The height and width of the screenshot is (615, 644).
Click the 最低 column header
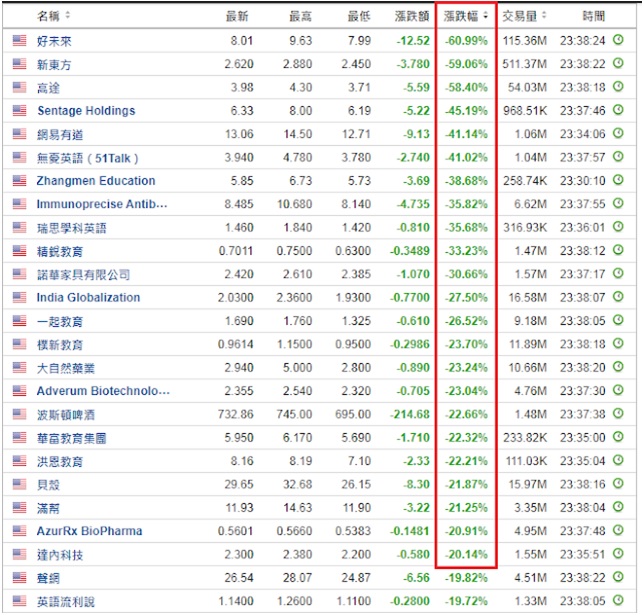pos(359,16)
